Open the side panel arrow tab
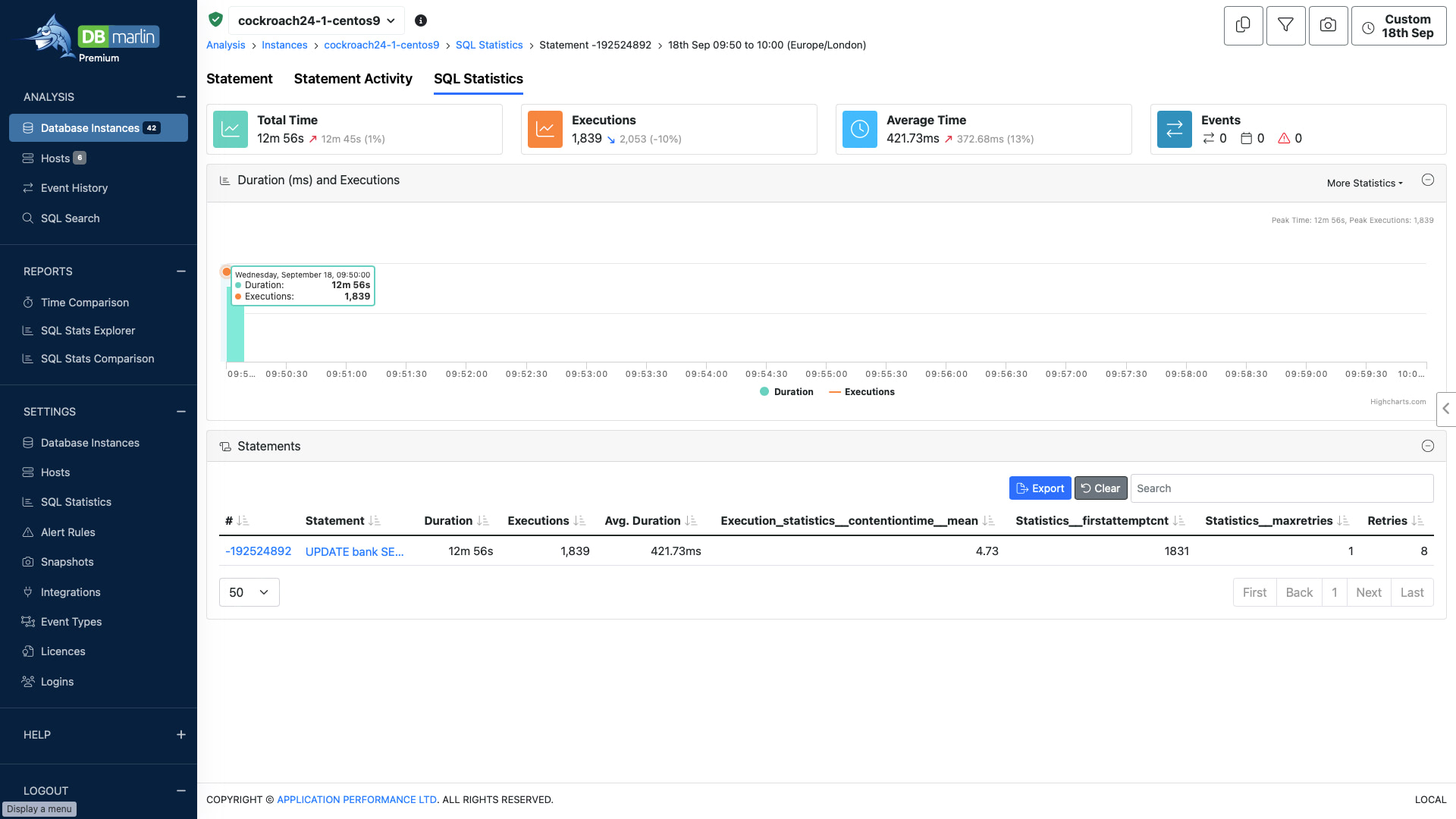 click(1446, 409)
